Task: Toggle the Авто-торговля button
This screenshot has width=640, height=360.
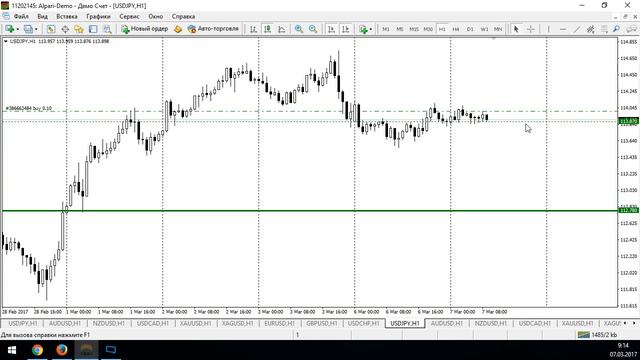Action: [213, 29]
